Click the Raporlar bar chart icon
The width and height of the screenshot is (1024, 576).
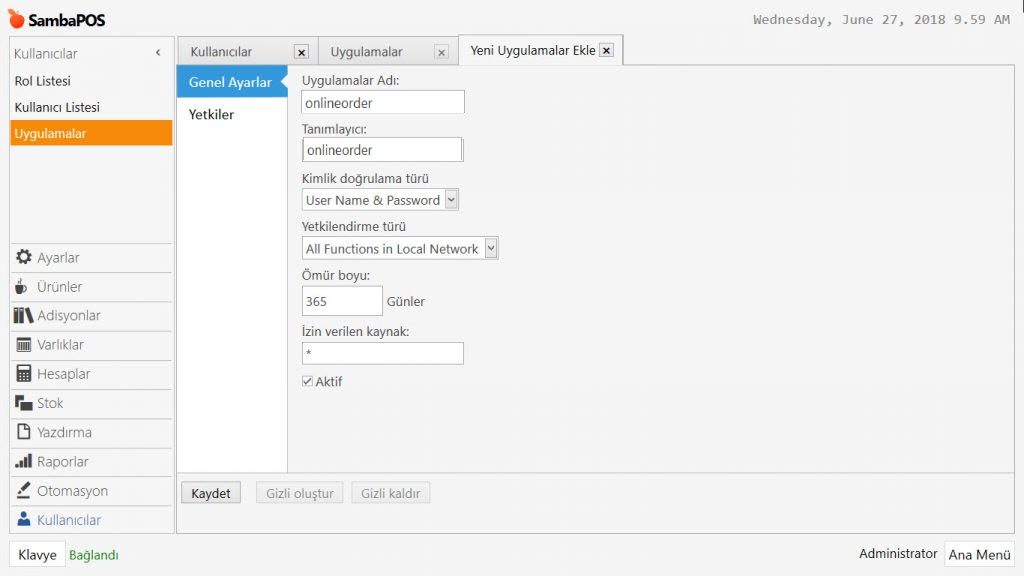tap(23, 462)
